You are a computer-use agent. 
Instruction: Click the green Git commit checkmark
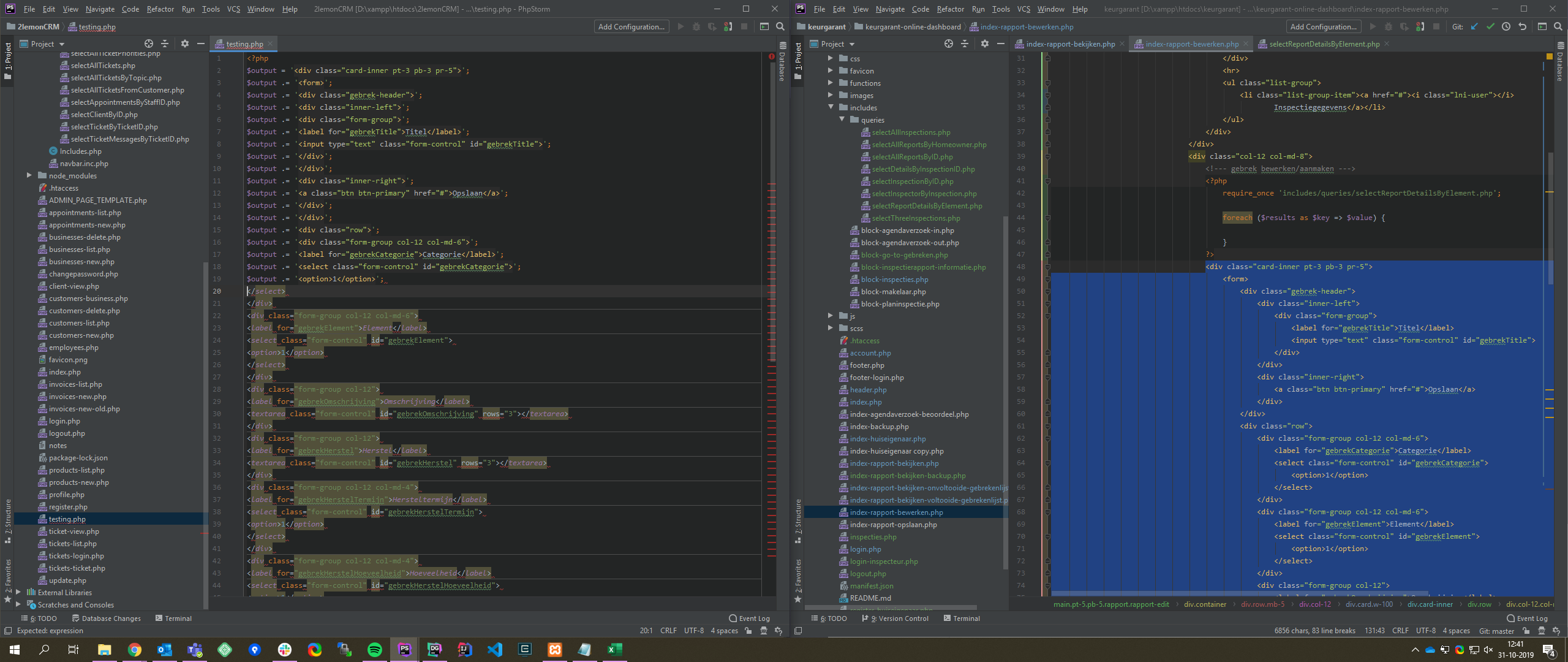pyautogui.click(x=1490, y=26)
